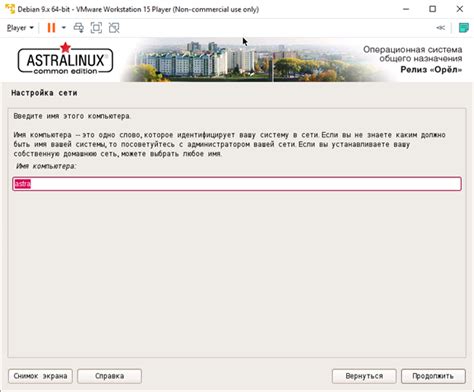Close the VMware Player window

[460, 9]
